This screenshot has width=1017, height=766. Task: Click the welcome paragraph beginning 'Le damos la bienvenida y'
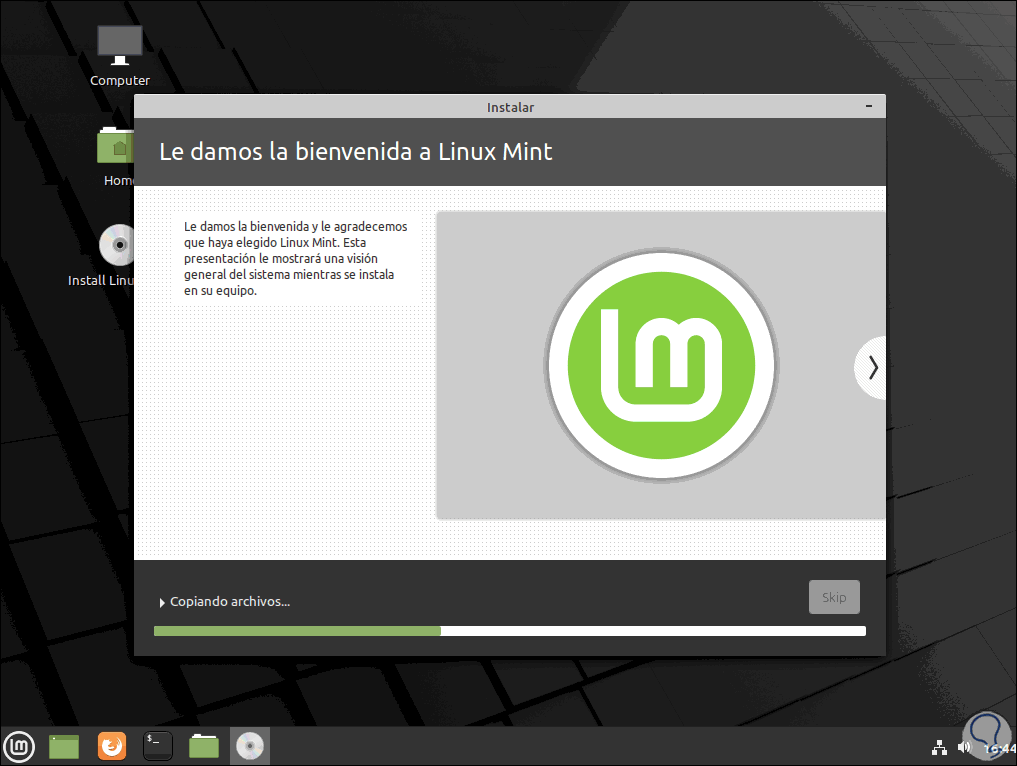click(296, 258)
